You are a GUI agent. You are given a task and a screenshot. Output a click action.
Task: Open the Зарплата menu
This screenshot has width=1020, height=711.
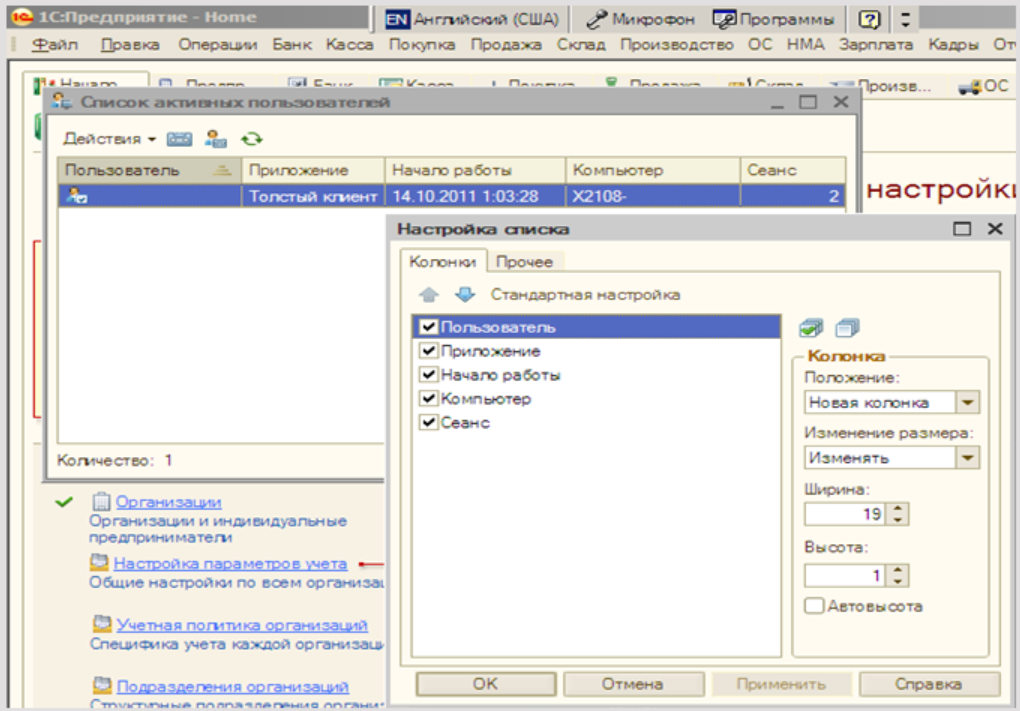876,45
